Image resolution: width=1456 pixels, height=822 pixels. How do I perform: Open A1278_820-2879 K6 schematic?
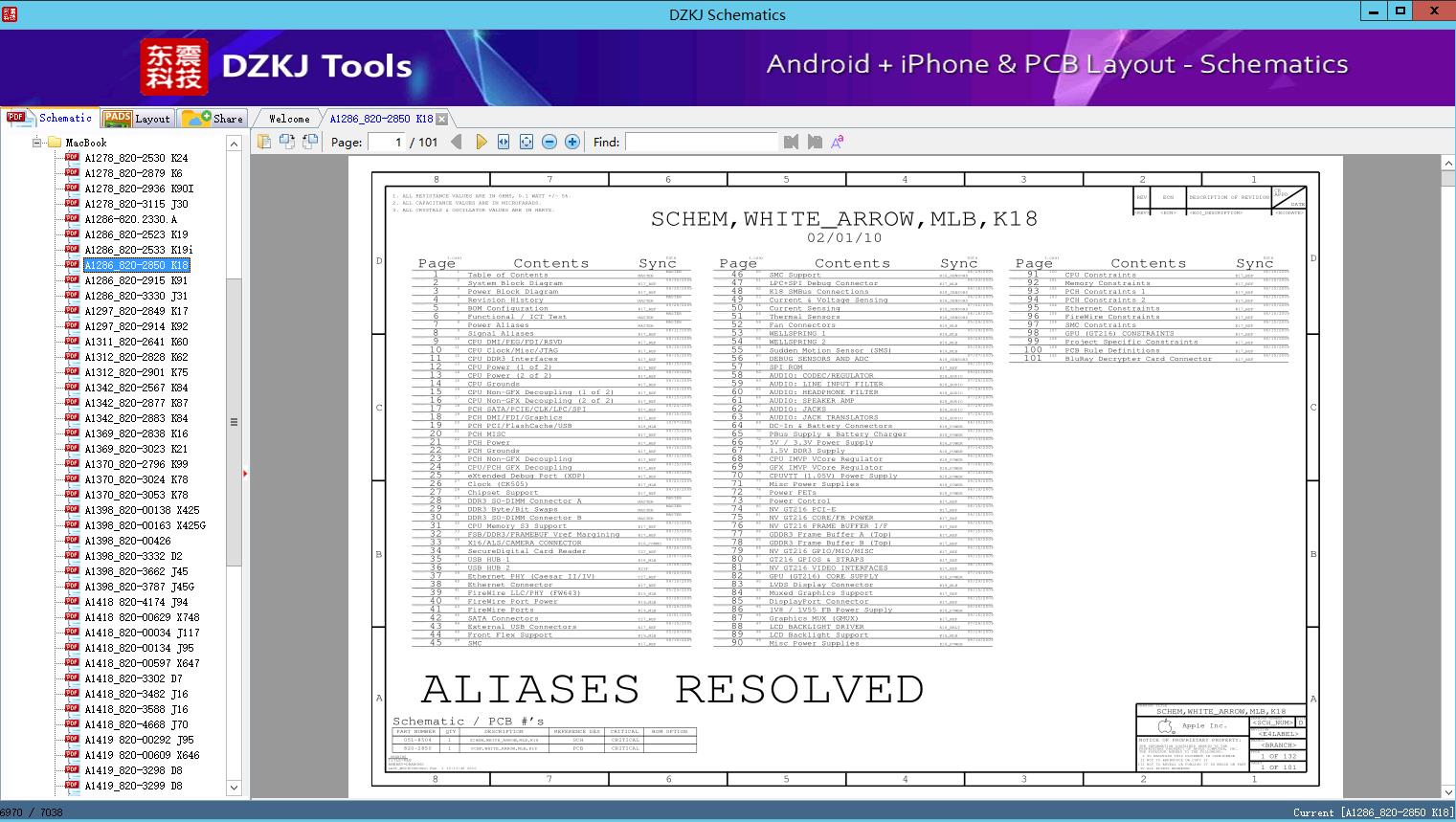coord(133,173)
